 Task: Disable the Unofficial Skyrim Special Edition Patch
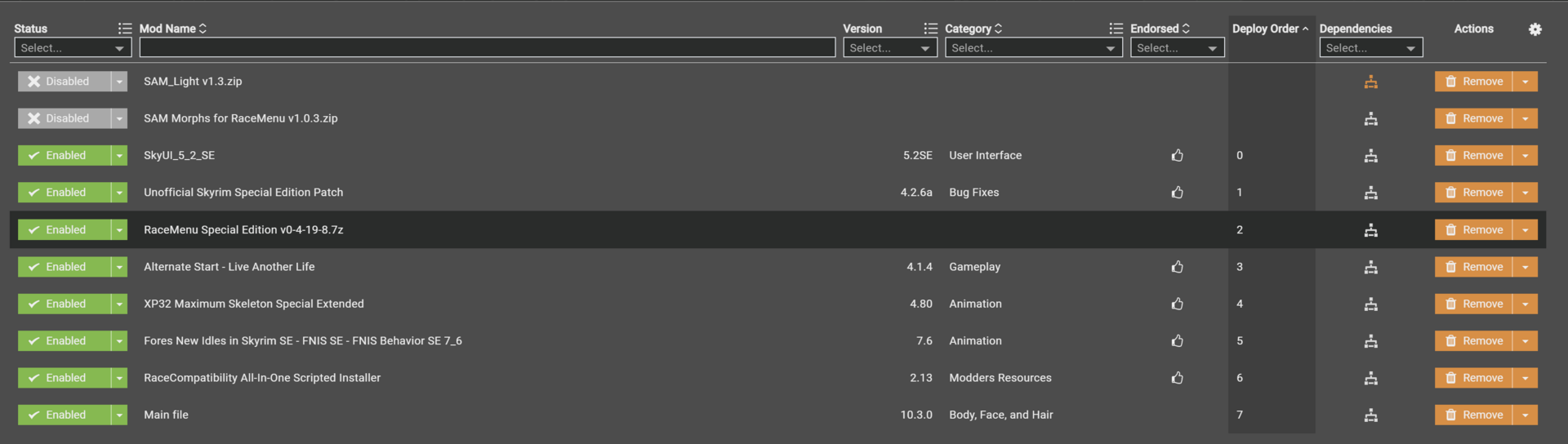coord(65,193)
